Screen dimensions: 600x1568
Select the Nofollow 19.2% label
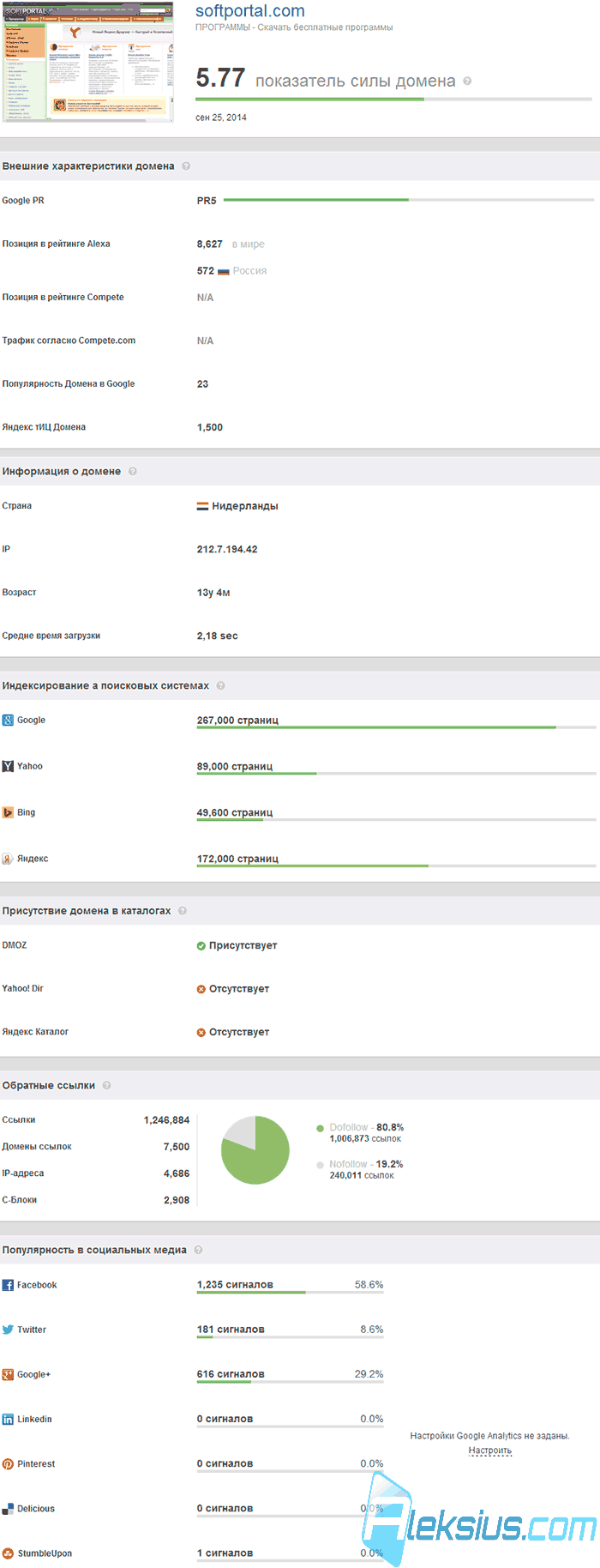click(x=366, y=1165)
